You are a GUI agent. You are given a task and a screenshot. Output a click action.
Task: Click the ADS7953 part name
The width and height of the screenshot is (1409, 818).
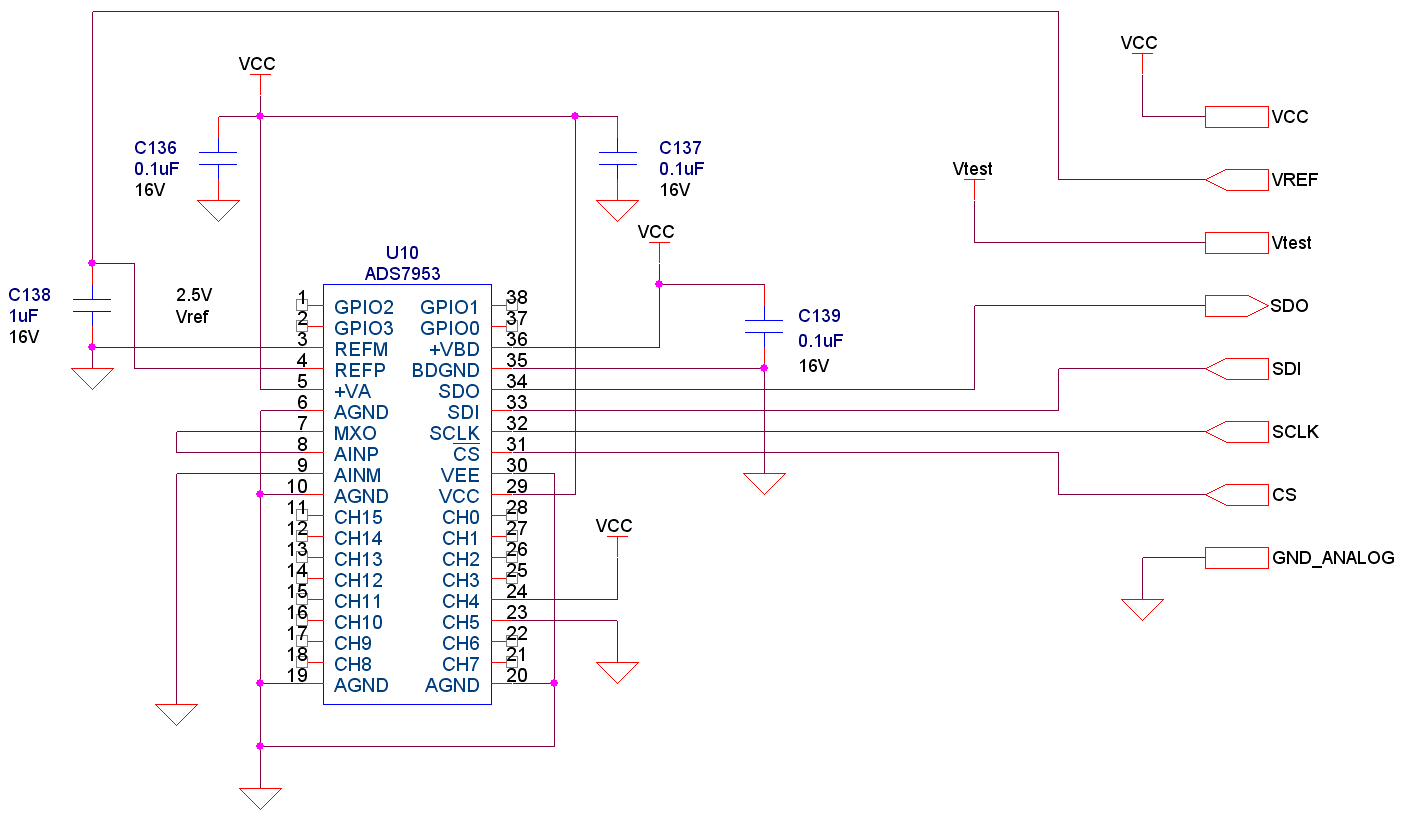point(402,273)
